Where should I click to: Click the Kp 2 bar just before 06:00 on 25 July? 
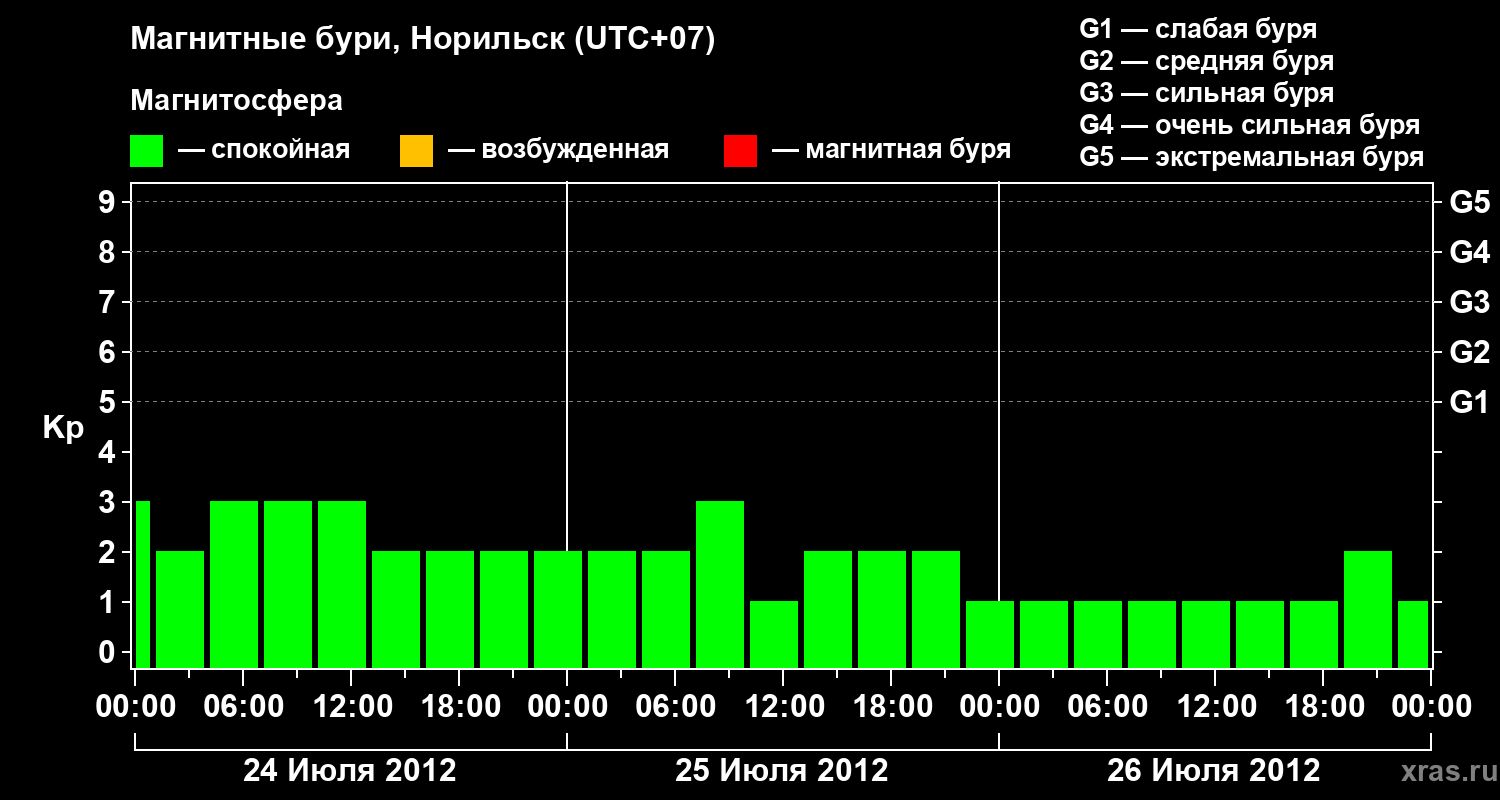612,609
